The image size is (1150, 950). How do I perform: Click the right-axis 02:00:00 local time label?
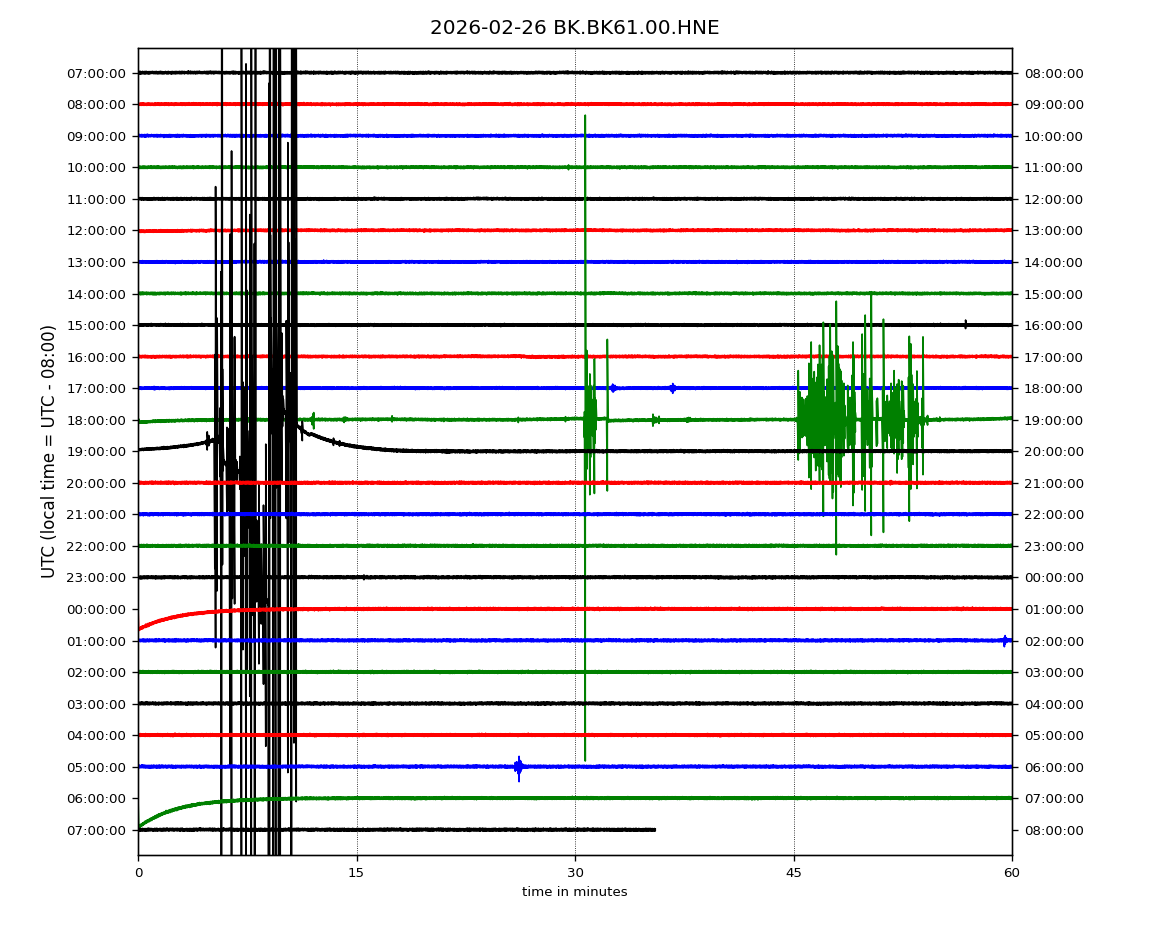coord(1053,641)
